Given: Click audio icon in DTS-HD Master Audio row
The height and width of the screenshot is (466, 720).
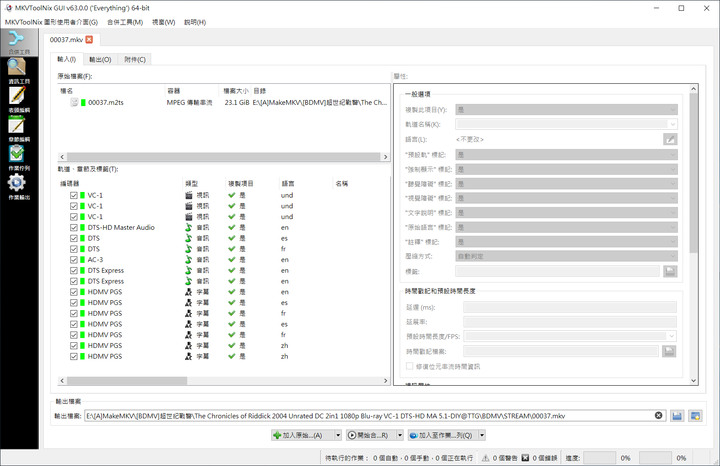Looking at the screenshot, I should point(189,227).
